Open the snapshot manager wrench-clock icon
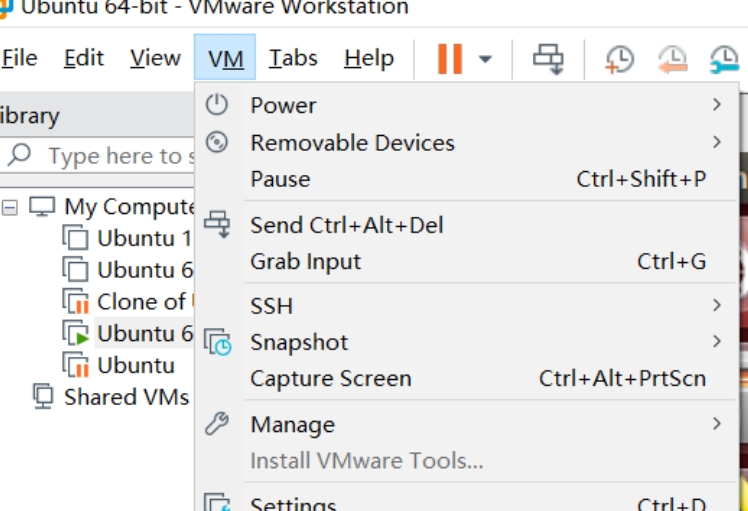 click(724, 59)
